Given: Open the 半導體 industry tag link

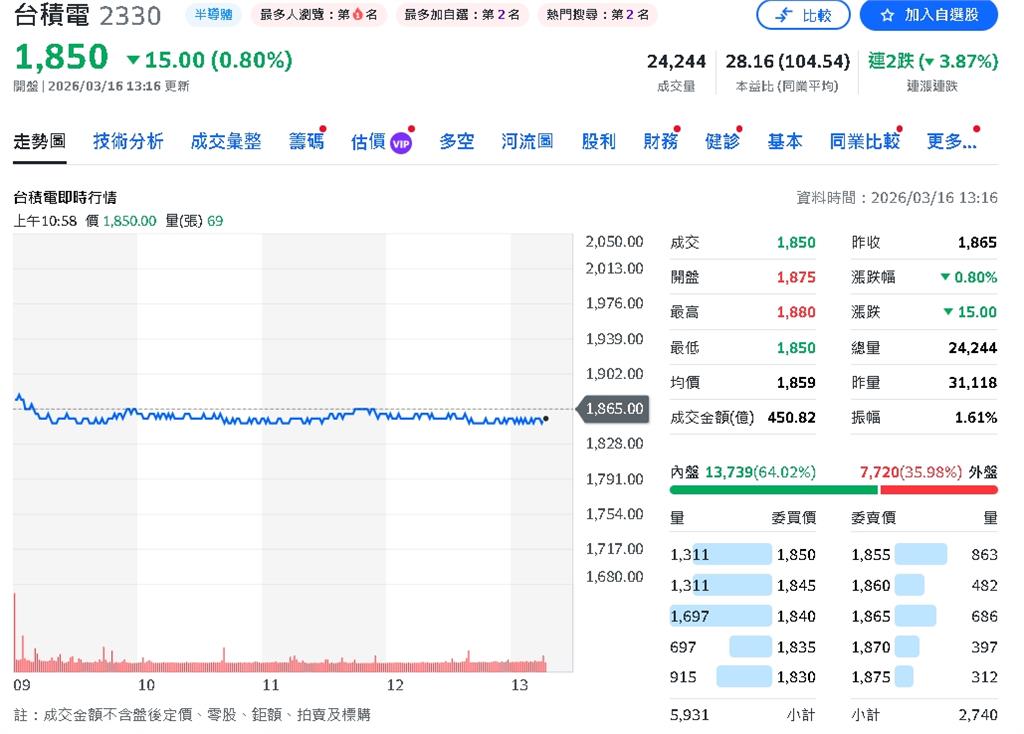Looking at the screenshot, I should (213, 15).
